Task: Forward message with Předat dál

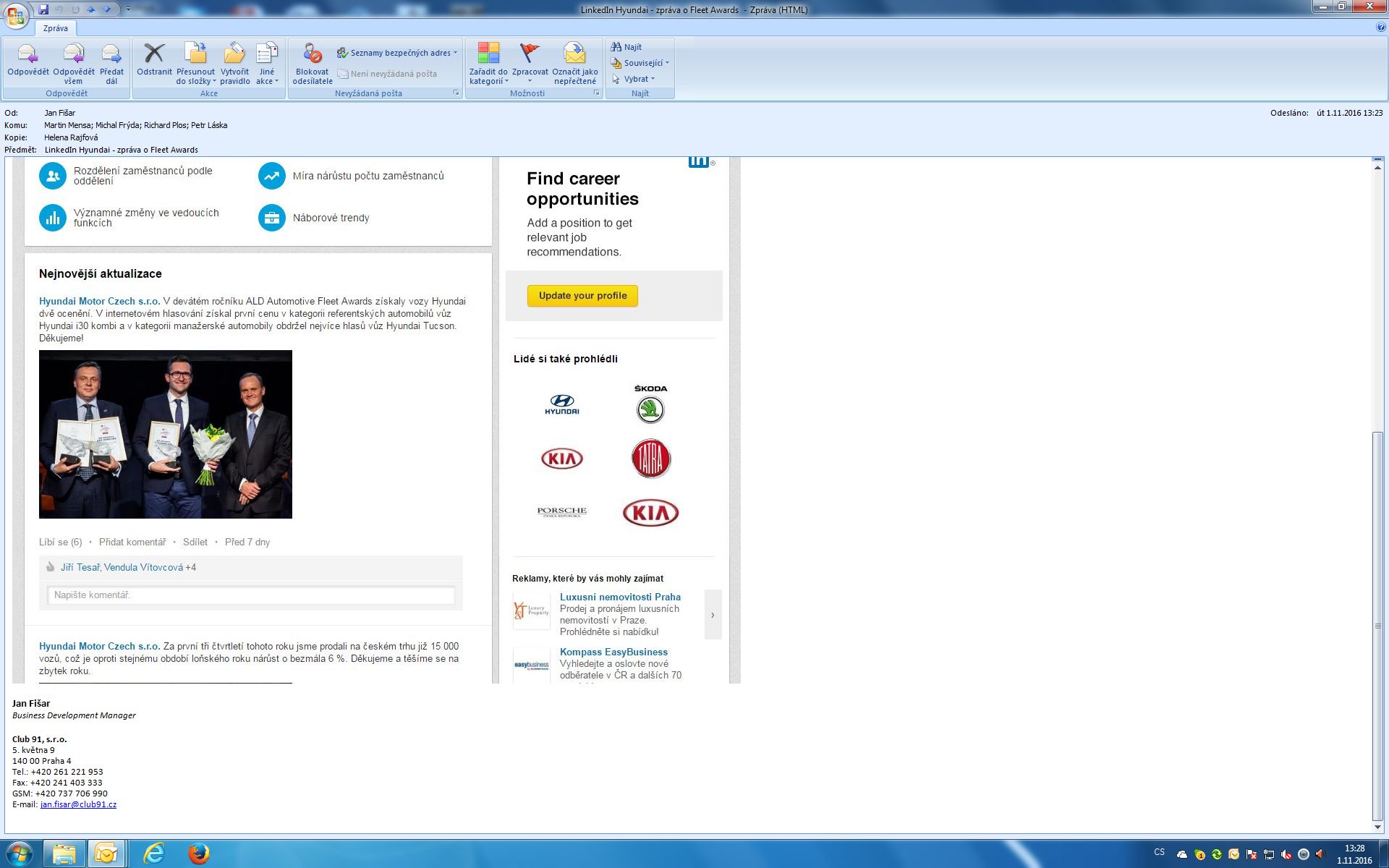Action: [x=111, y=63]
